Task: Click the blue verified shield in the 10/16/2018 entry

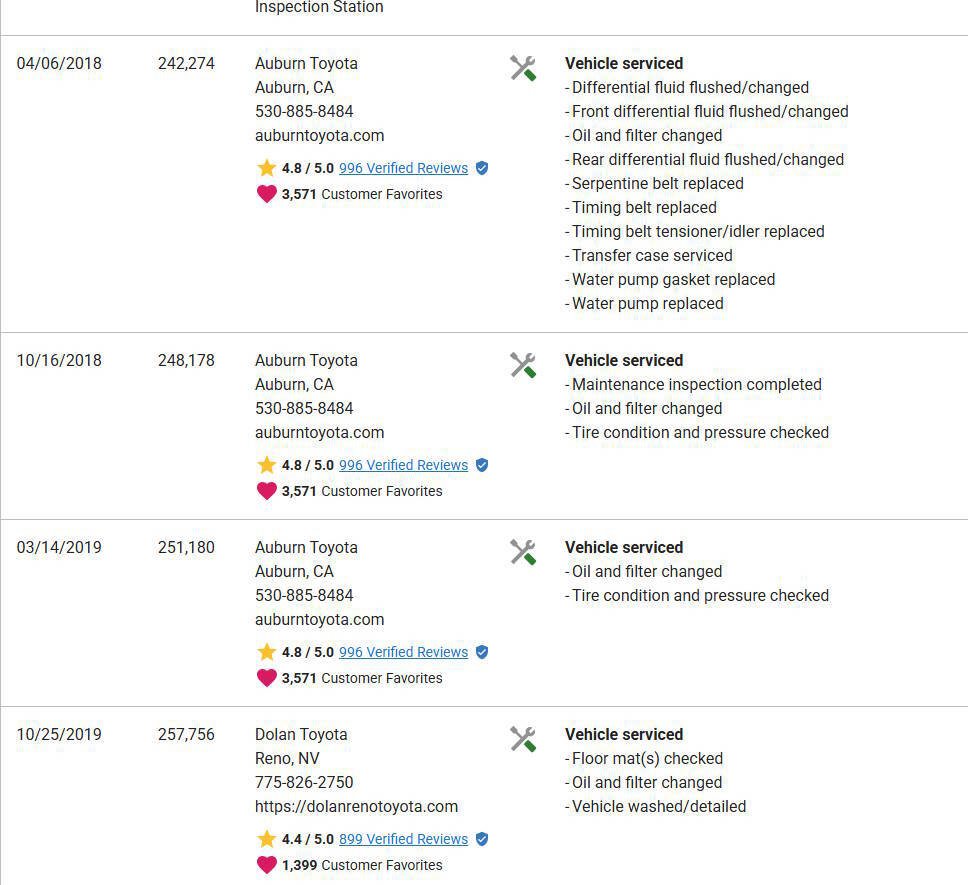Action: pyautogui.click(x=482, y=465)
